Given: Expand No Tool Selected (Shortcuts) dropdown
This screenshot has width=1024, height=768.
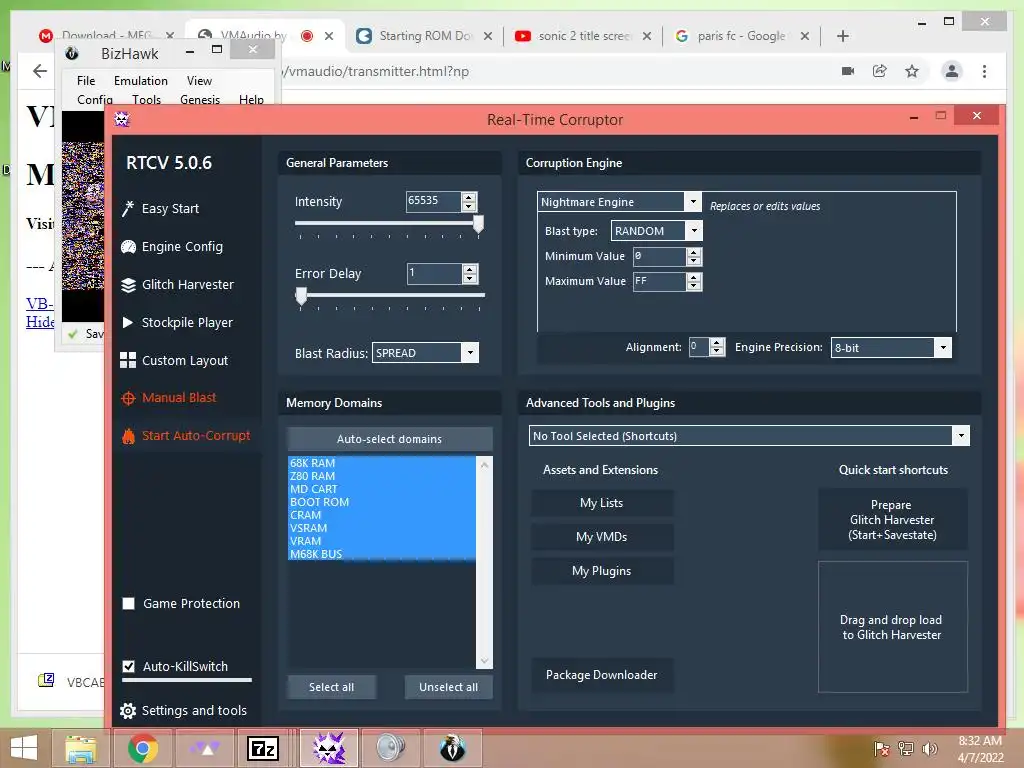Looking at the screenshot, I should pyautogui.click(x=961, y=436).
